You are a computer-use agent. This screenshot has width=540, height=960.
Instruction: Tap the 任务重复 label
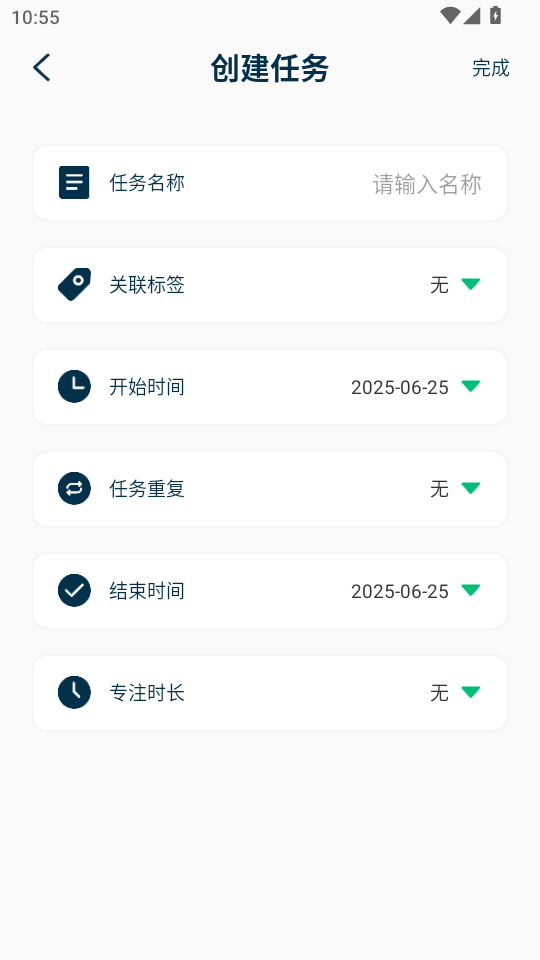[x=147, y=489]
